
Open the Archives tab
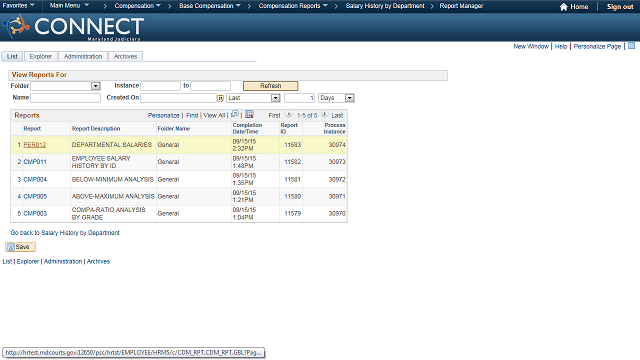125,56
